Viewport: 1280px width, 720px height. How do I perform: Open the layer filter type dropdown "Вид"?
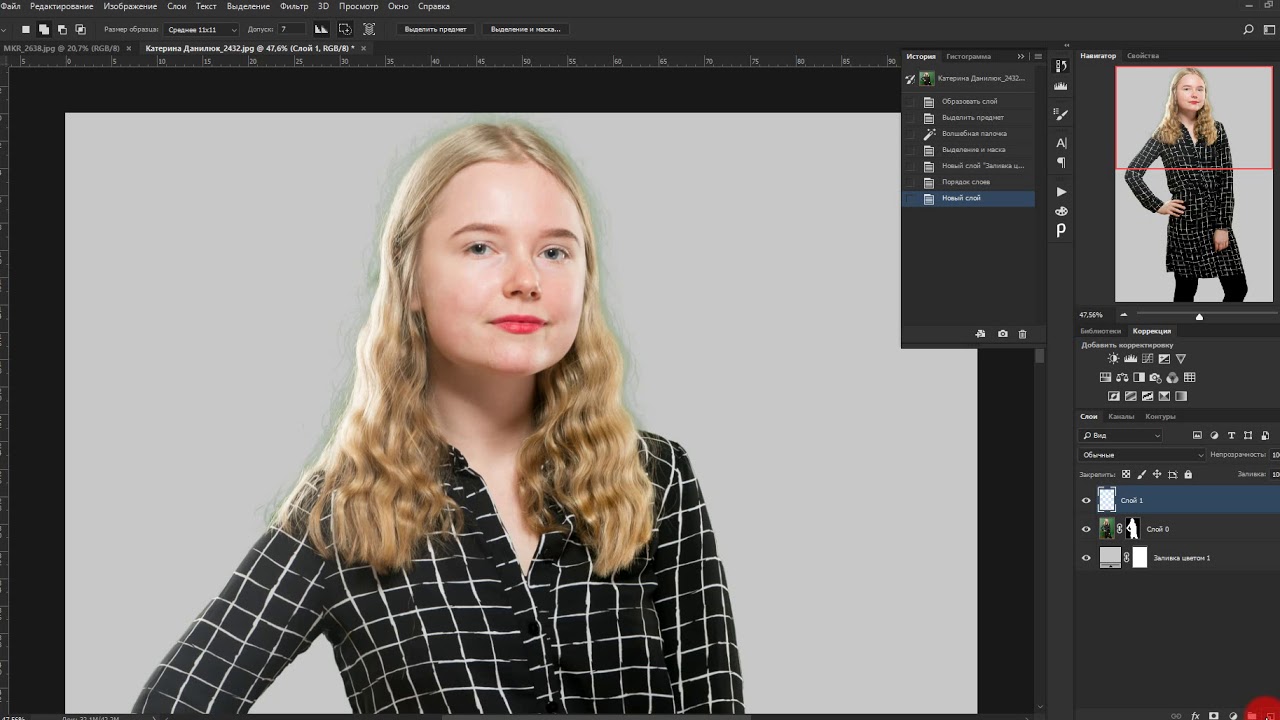pos(1120,435)
